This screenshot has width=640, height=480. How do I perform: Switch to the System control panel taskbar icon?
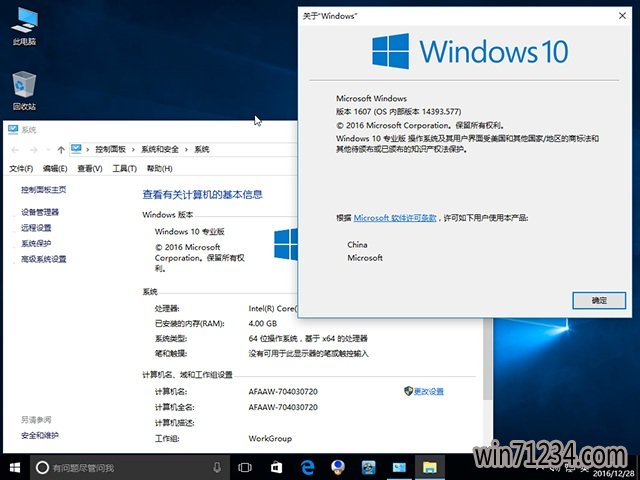click(399, 468)
